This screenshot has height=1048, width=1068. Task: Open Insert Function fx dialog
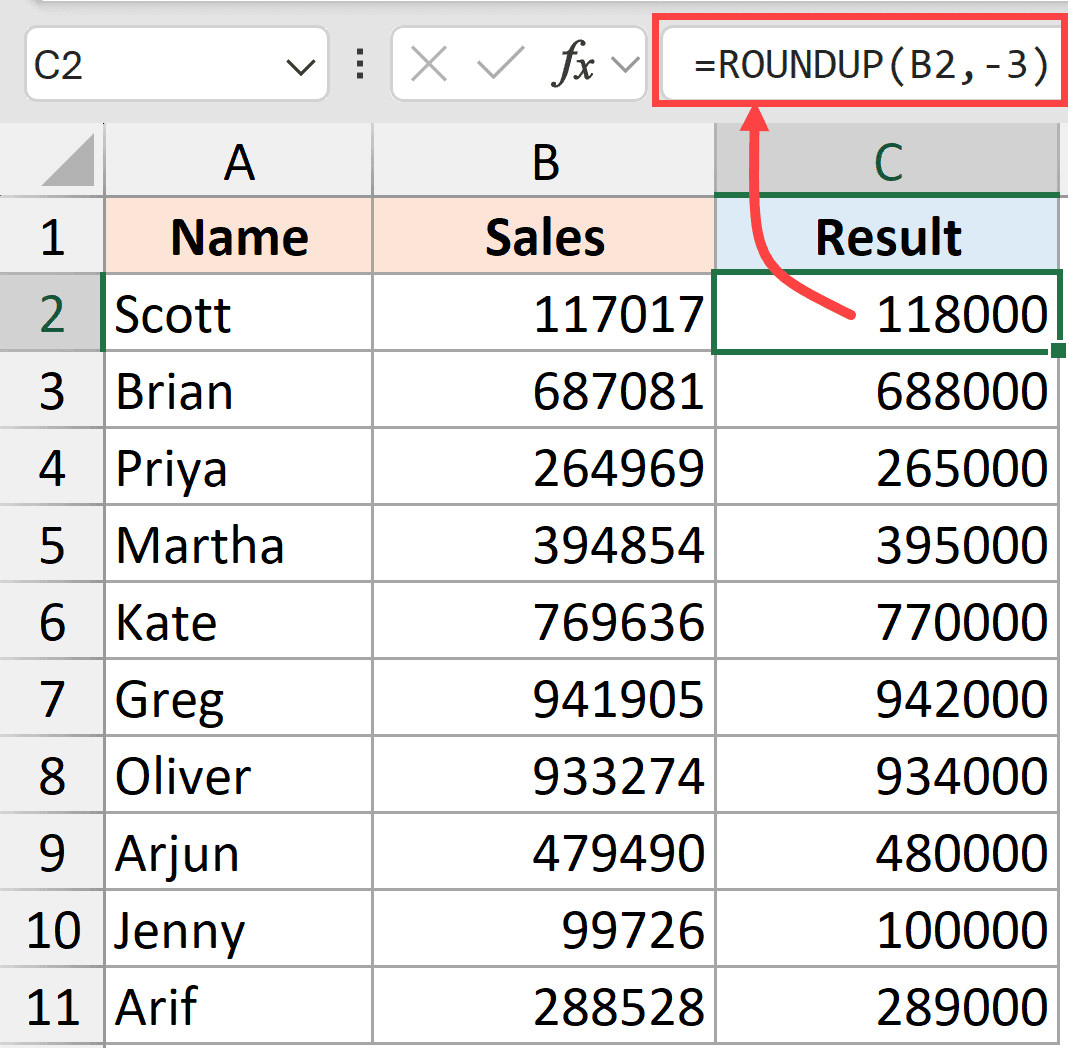(x=574, y=66)
